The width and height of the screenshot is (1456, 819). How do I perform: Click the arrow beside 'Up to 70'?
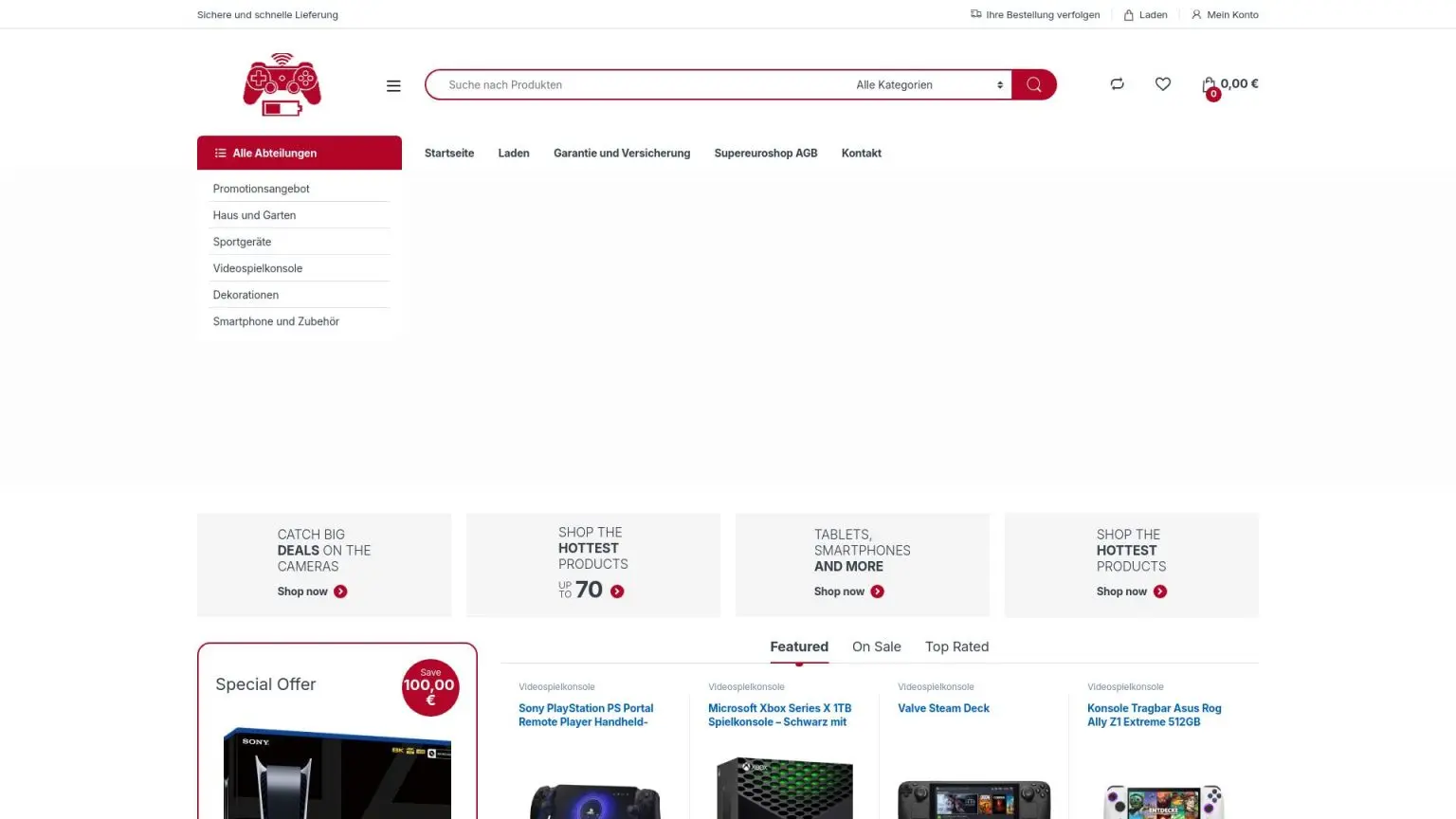tap(617, 591)
